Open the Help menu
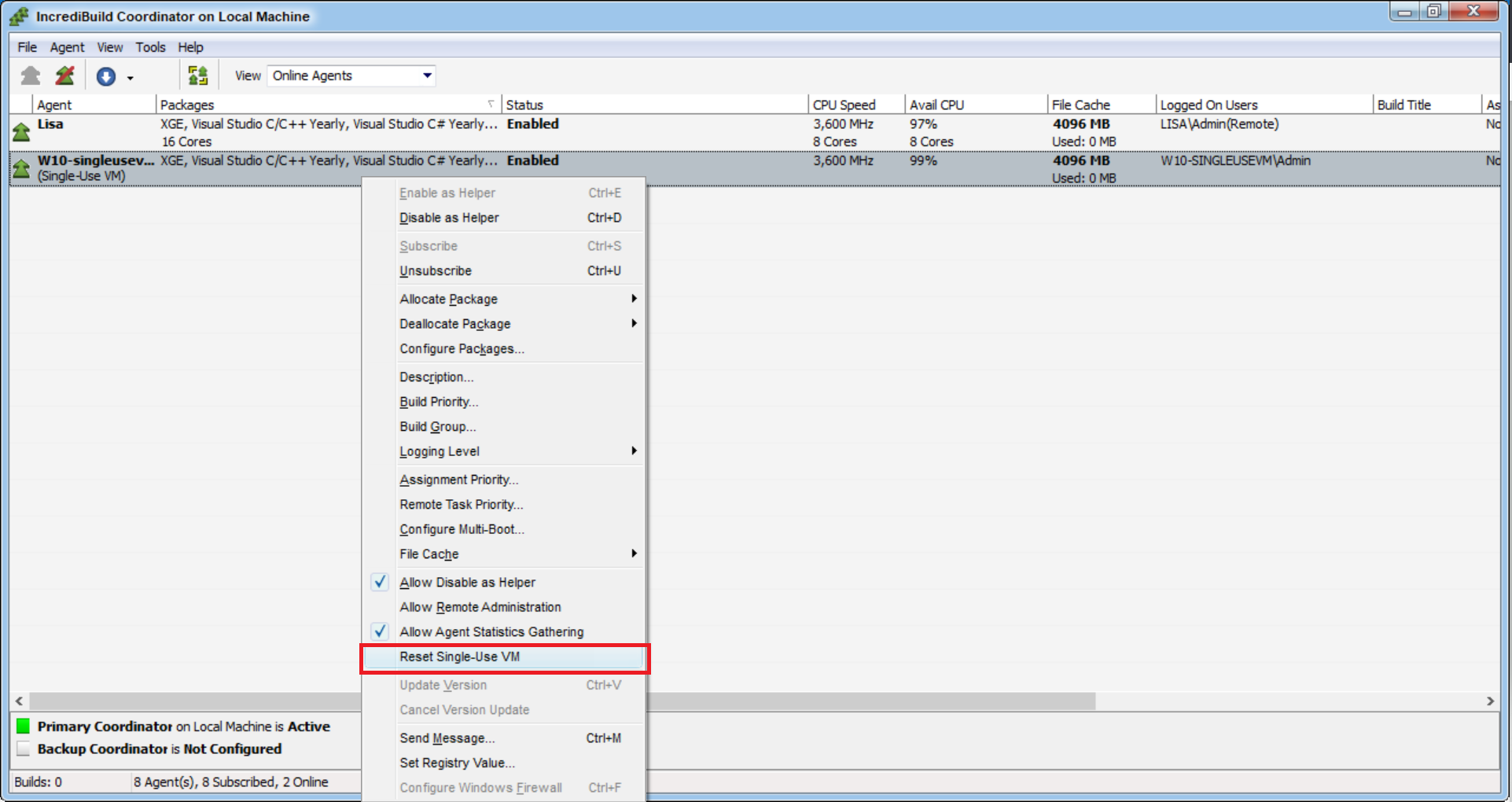Viewport: 1512px width, 802px height. (x=190, y=47)
